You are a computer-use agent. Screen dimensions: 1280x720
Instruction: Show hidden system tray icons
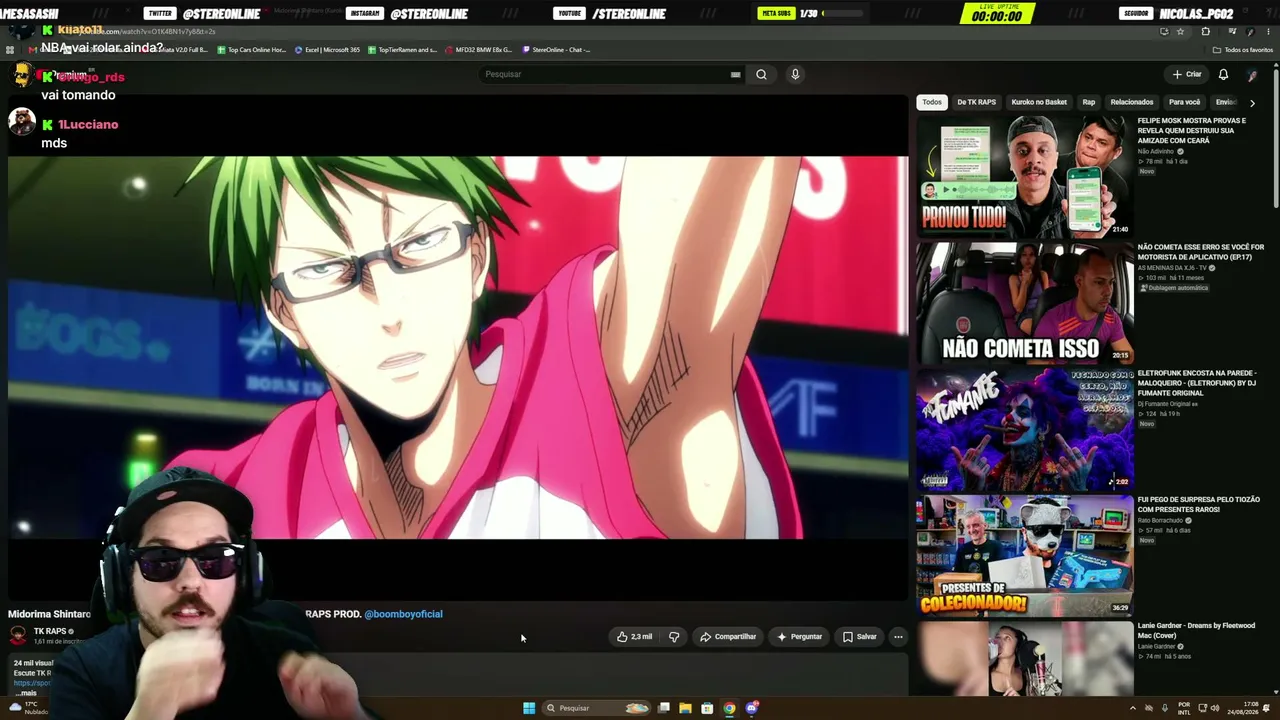coord(1133,708)
